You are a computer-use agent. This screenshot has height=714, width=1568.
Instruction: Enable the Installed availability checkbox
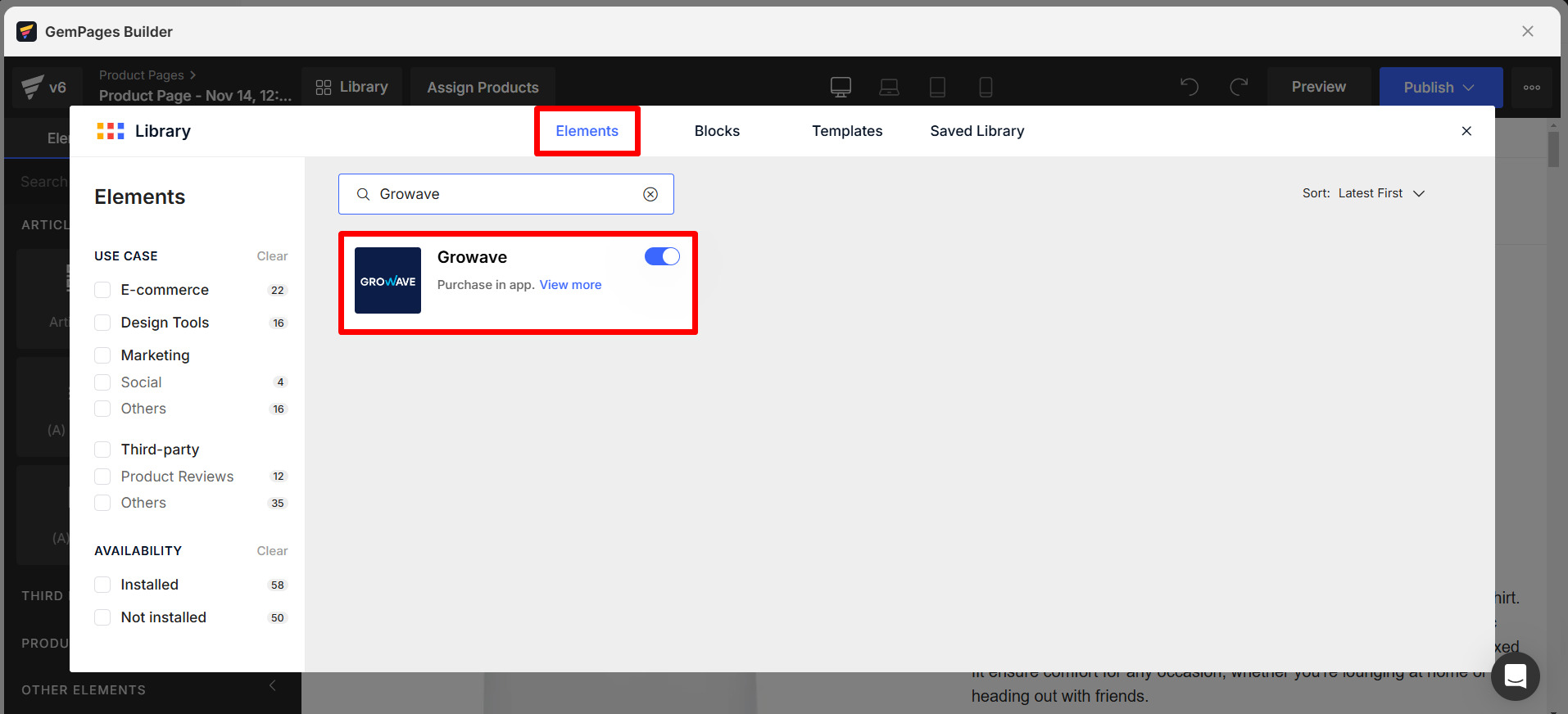coord(102,585)
